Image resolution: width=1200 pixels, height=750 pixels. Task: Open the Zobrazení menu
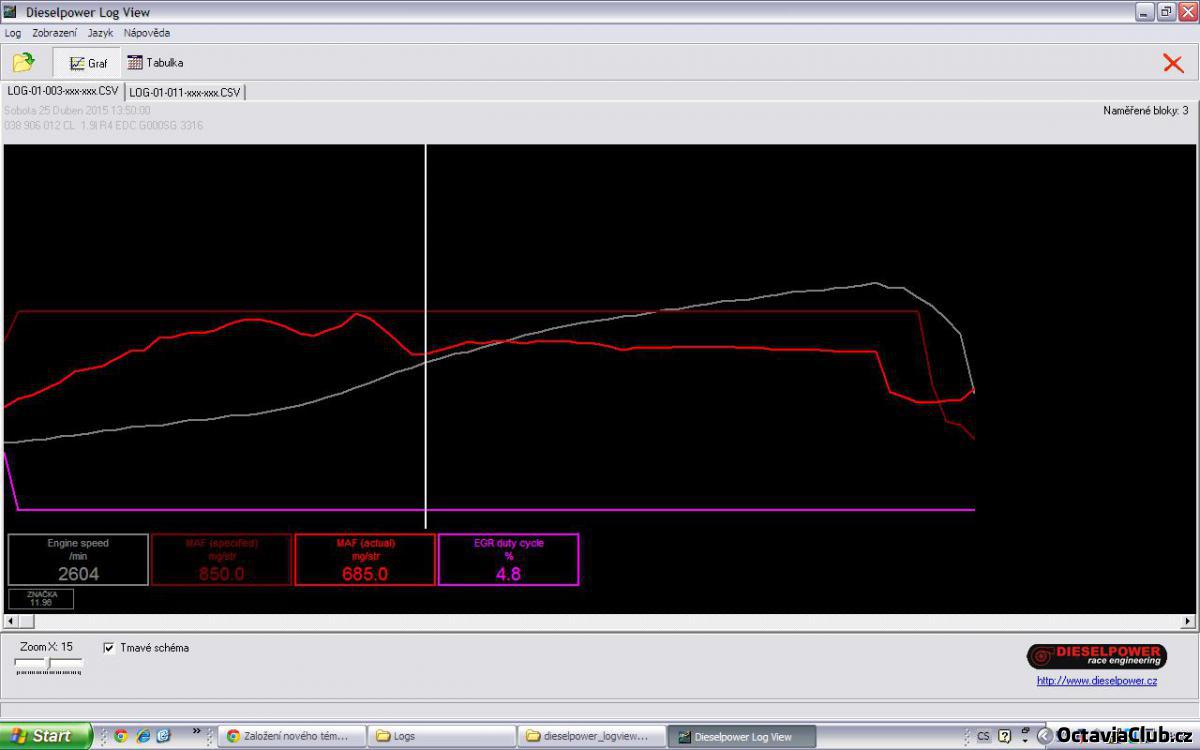pos(54,33)
